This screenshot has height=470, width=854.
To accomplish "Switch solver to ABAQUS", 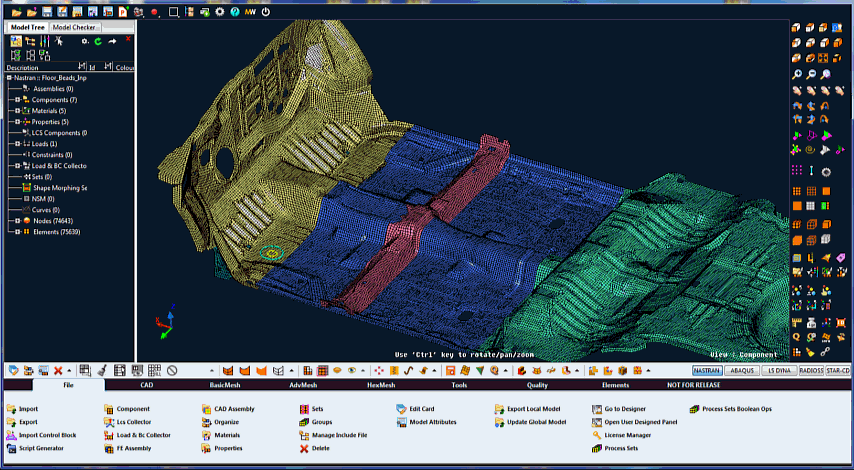I will pos(742,370).
